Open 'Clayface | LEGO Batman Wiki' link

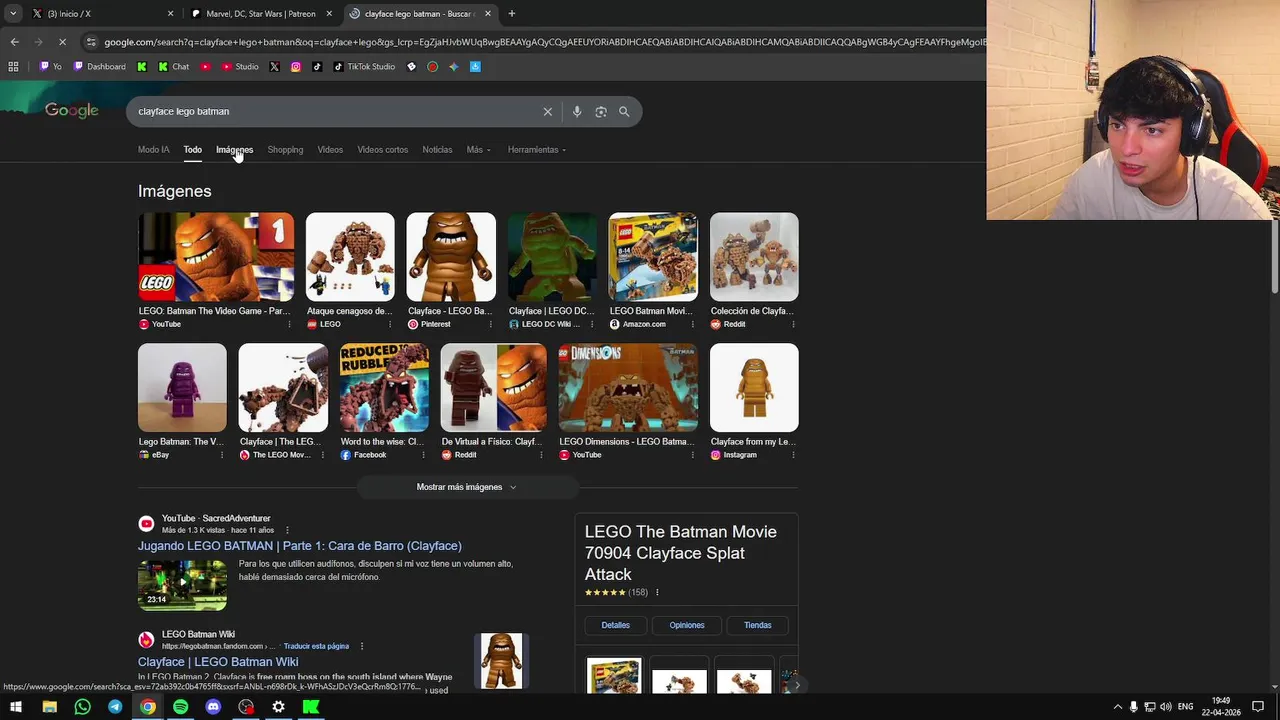point(218,662)
